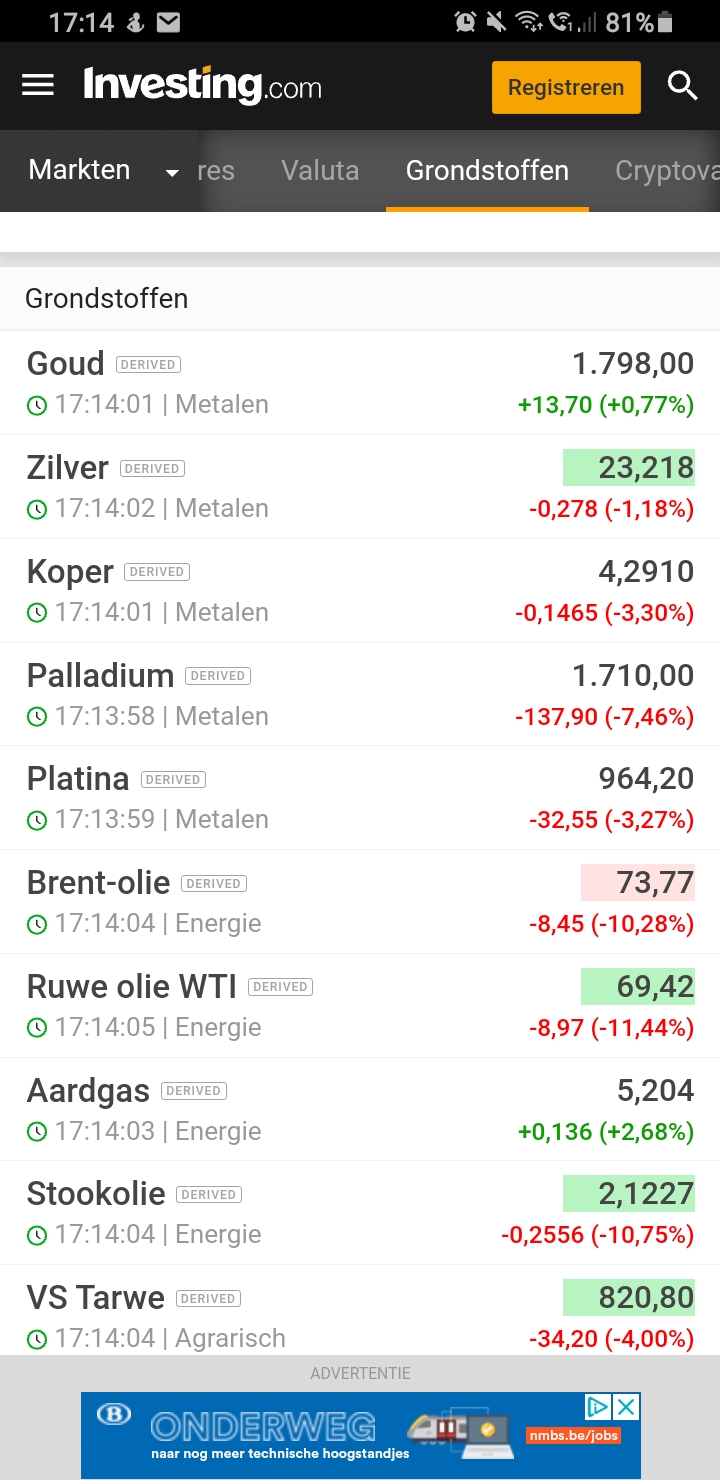Open the Markten menu label
This screenshot has height=1480, width=720.
80,170
